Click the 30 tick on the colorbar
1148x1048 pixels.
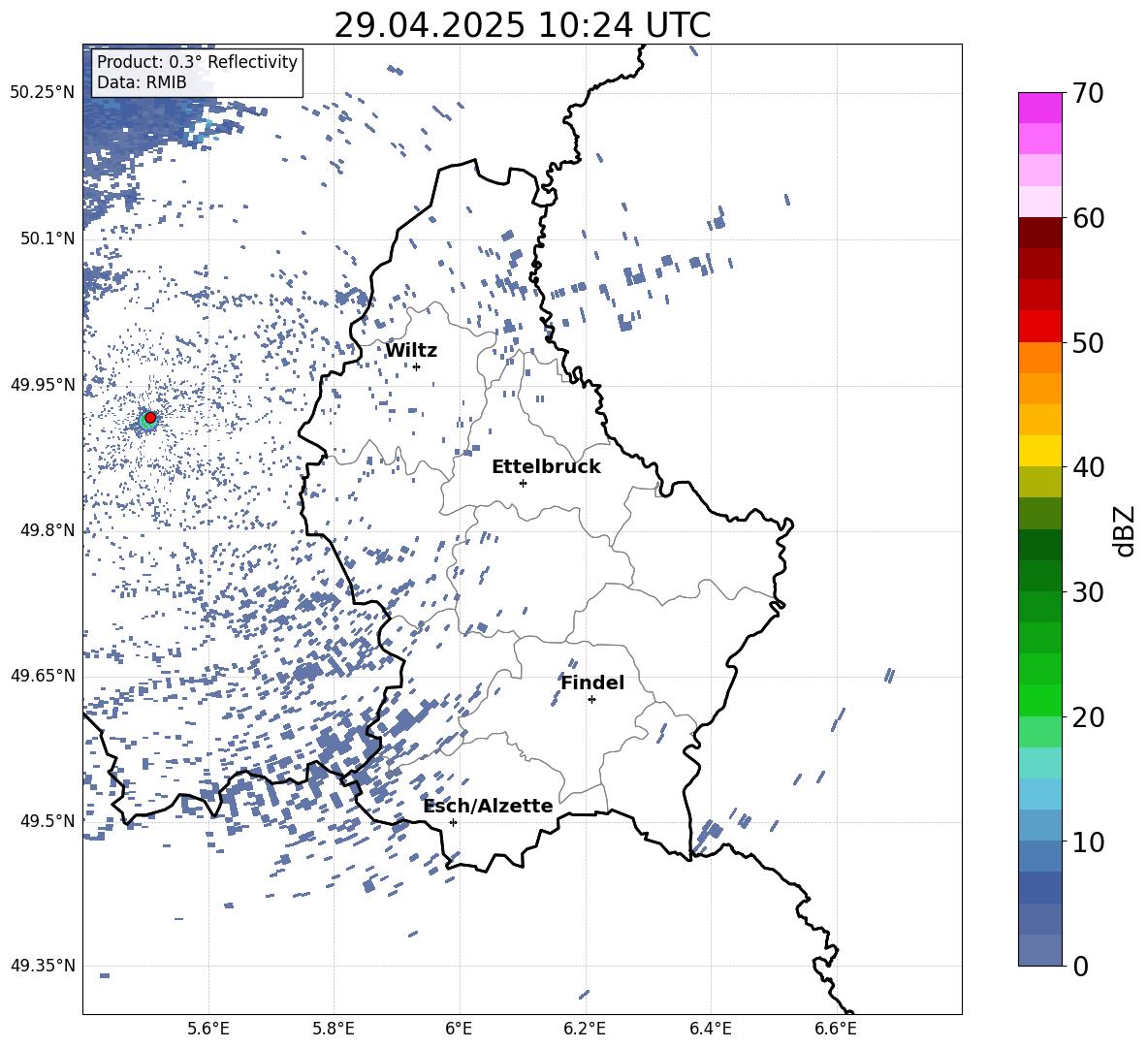tap(1088, 592)
